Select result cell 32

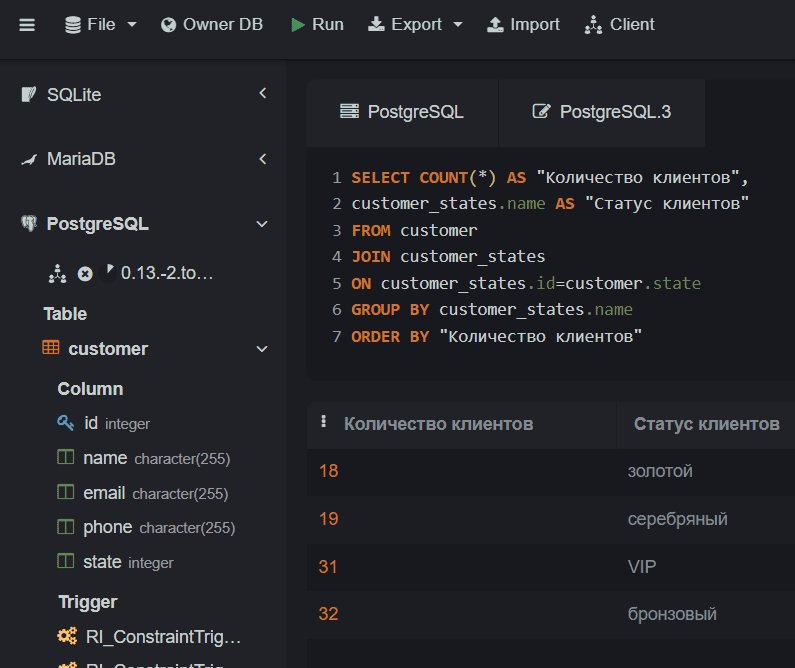point(329,614)
